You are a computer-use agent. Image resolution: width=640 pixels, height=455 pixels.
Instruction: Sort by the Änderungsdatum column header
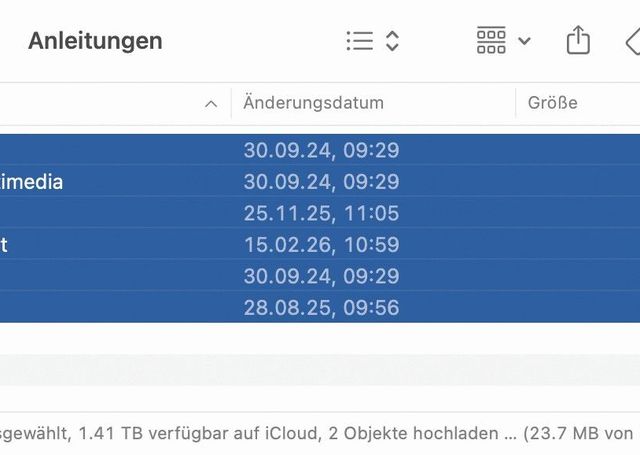click(313, 103)
